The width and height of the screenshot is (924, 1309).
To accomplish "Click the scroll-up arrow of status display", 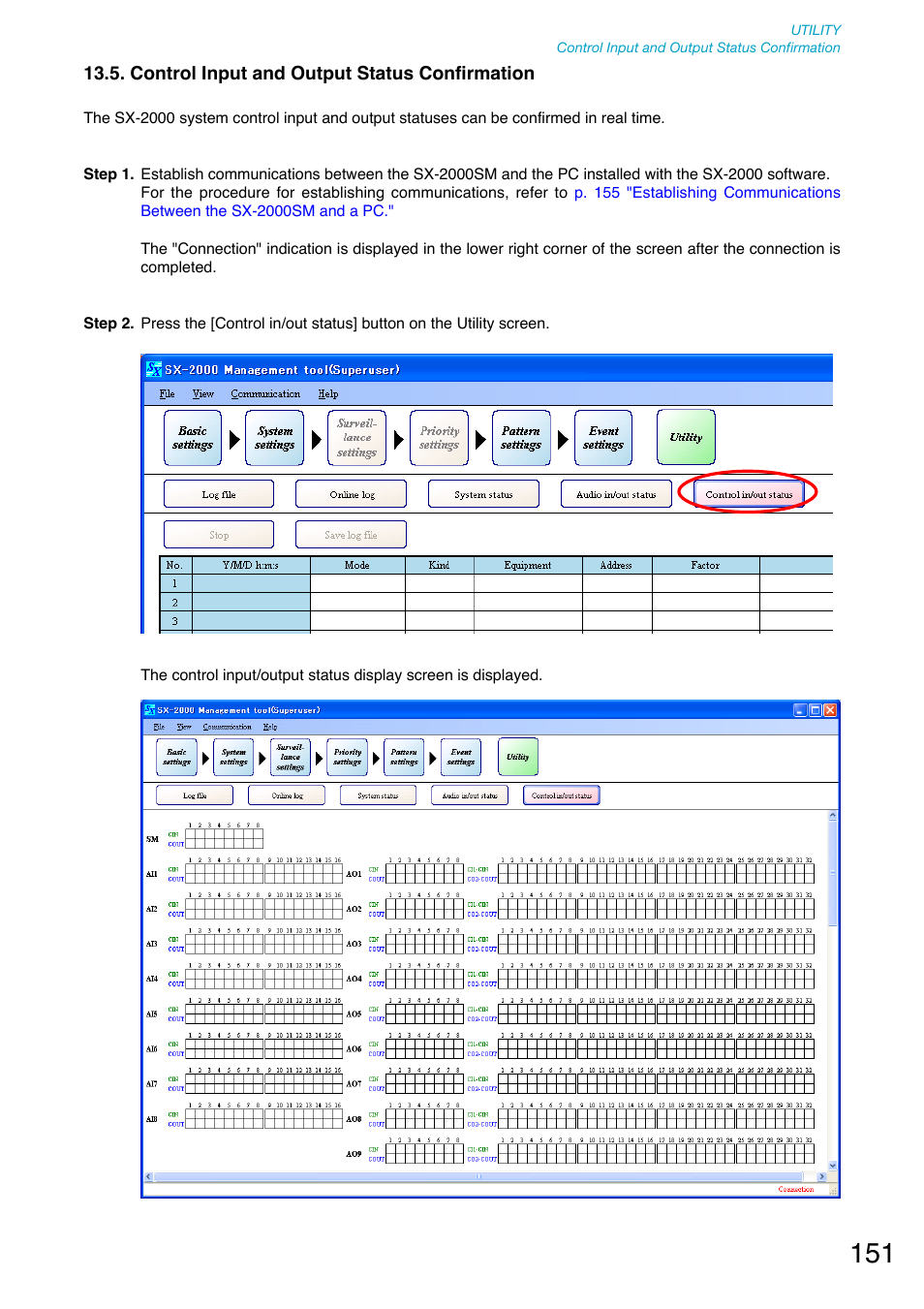I will [833, 816].
